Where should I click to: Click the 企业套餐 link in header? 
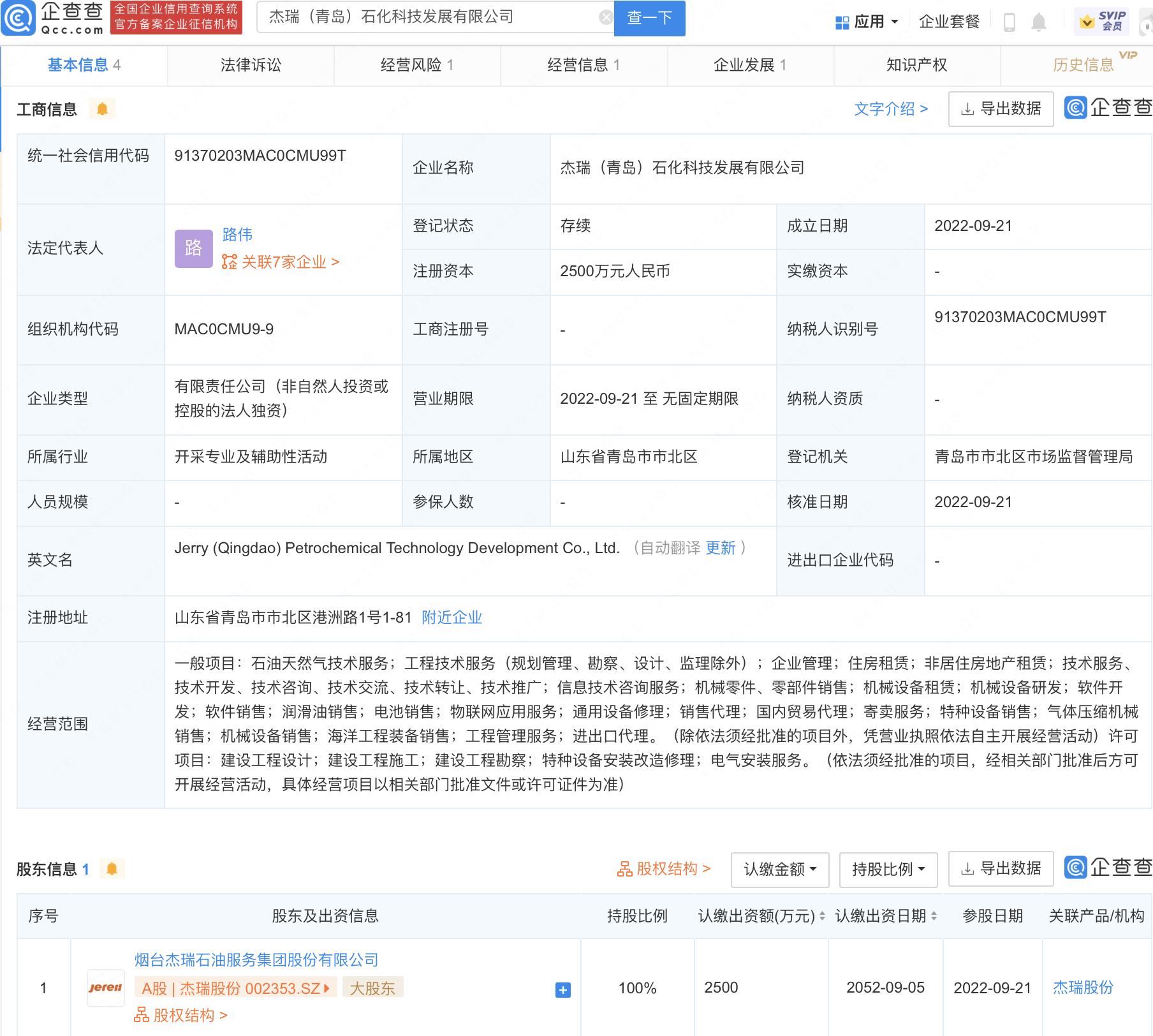click(949, 22)
